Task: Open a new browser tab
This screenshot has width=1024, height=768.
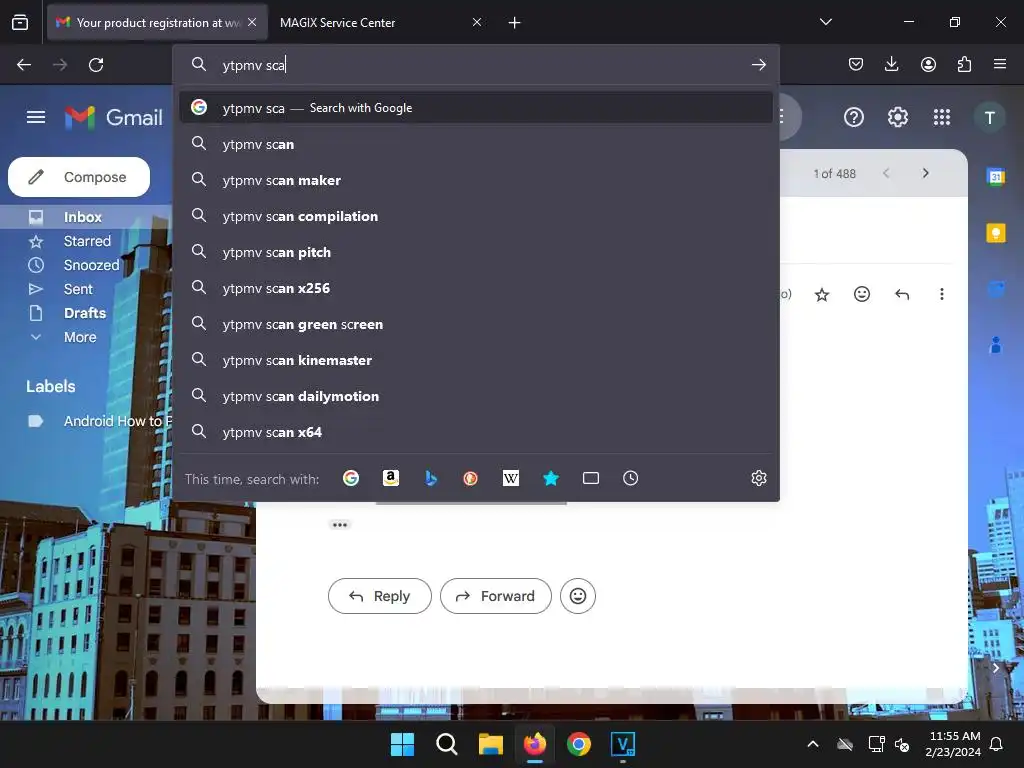Action: pyautogui.click(x=515, y=23)
